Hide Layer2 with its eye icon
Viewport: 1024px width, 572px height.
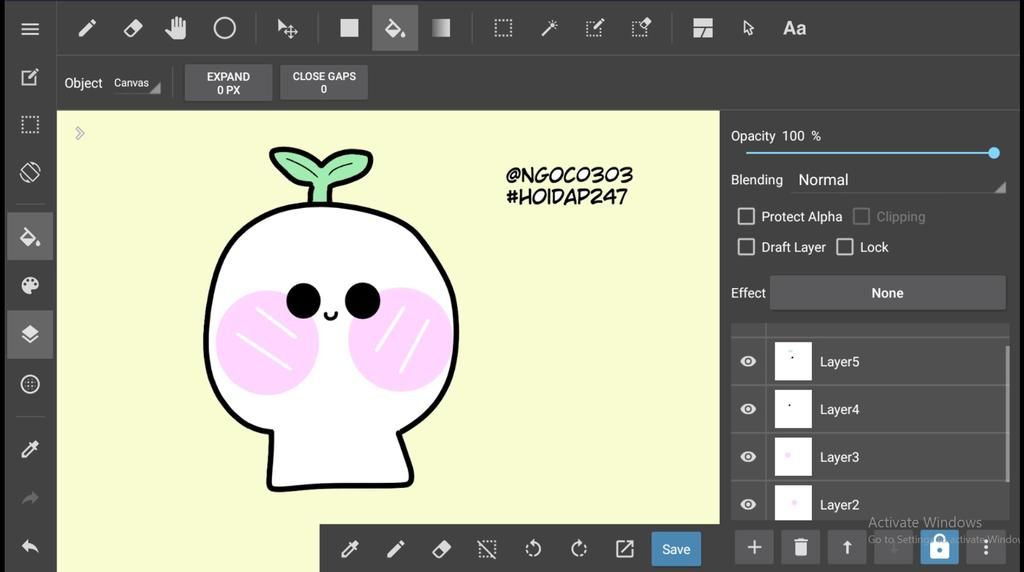click(x=748, y=504)
